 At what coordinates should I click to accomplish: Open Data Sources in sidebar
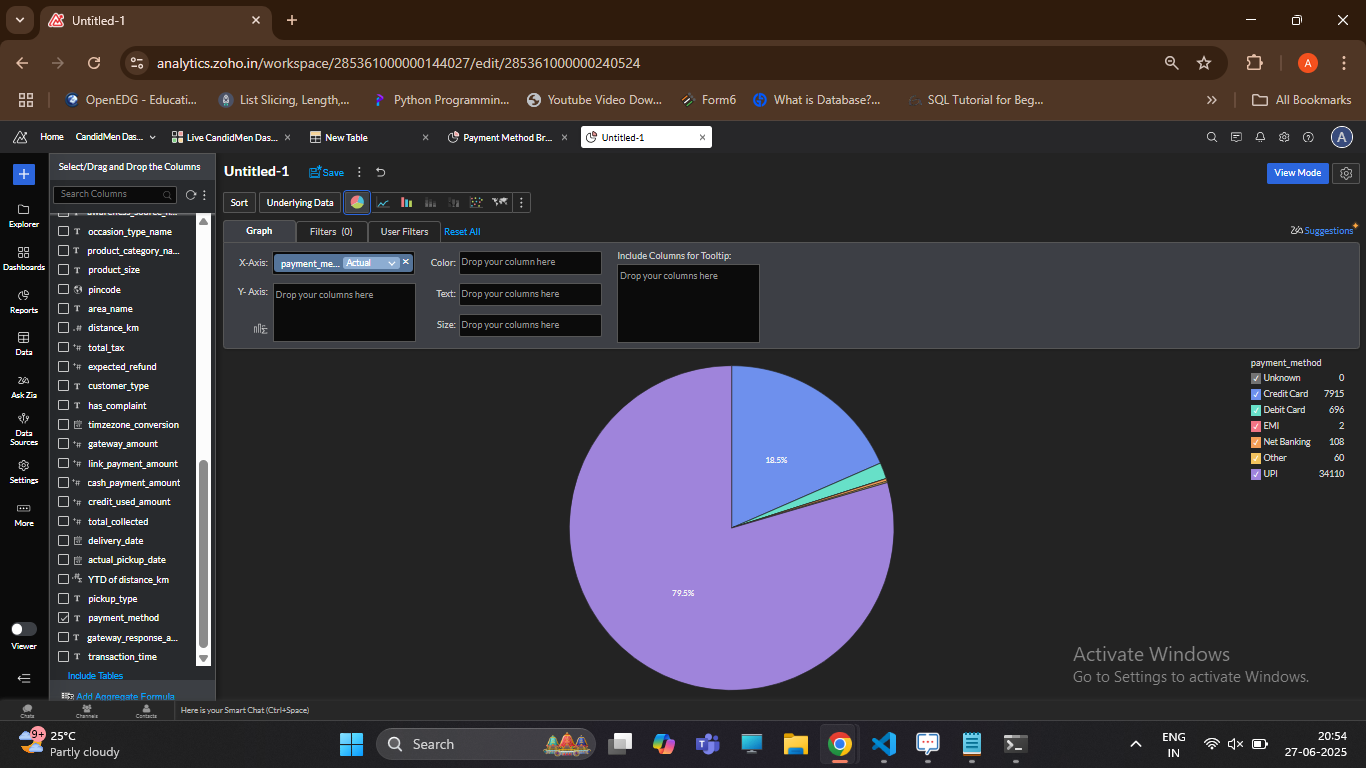(x=24, y=430)
